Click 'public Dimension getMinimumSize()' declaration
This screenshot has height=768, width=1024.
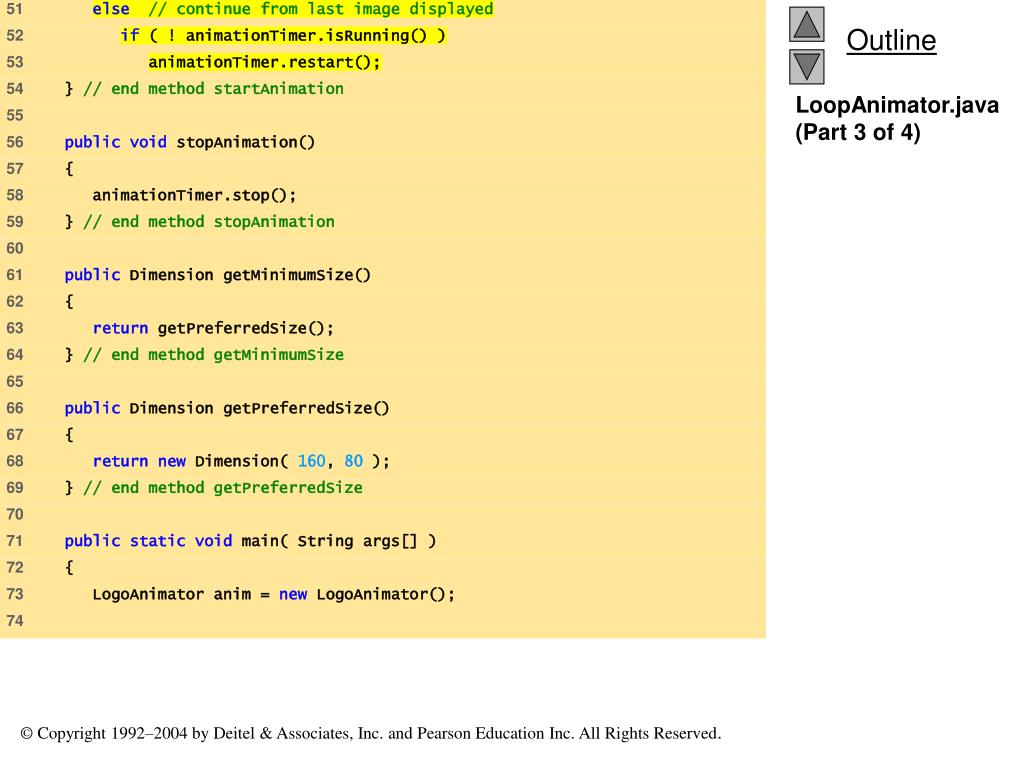[x=217, y=275]
